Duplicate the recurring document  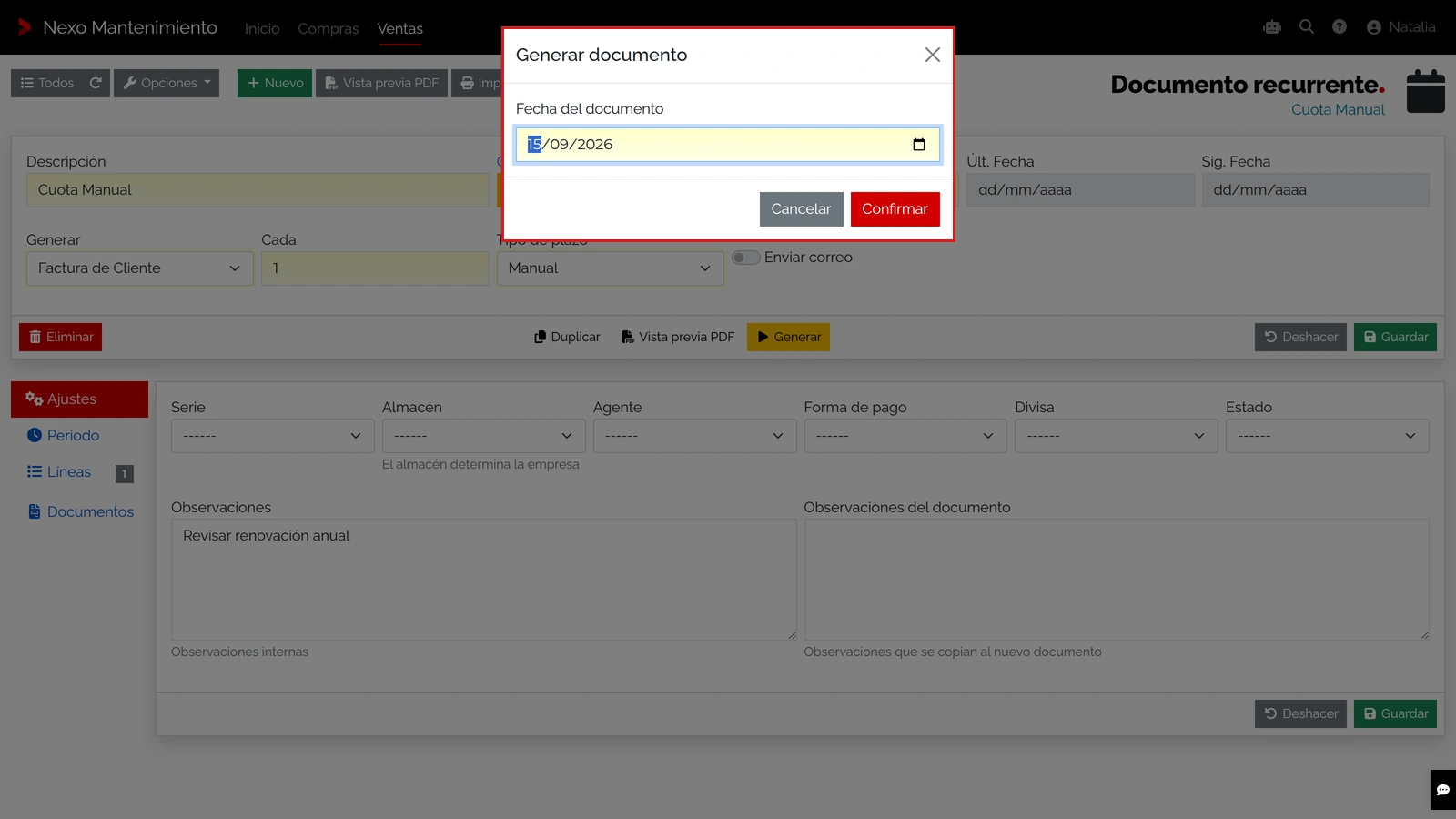[x=567, y=337]
